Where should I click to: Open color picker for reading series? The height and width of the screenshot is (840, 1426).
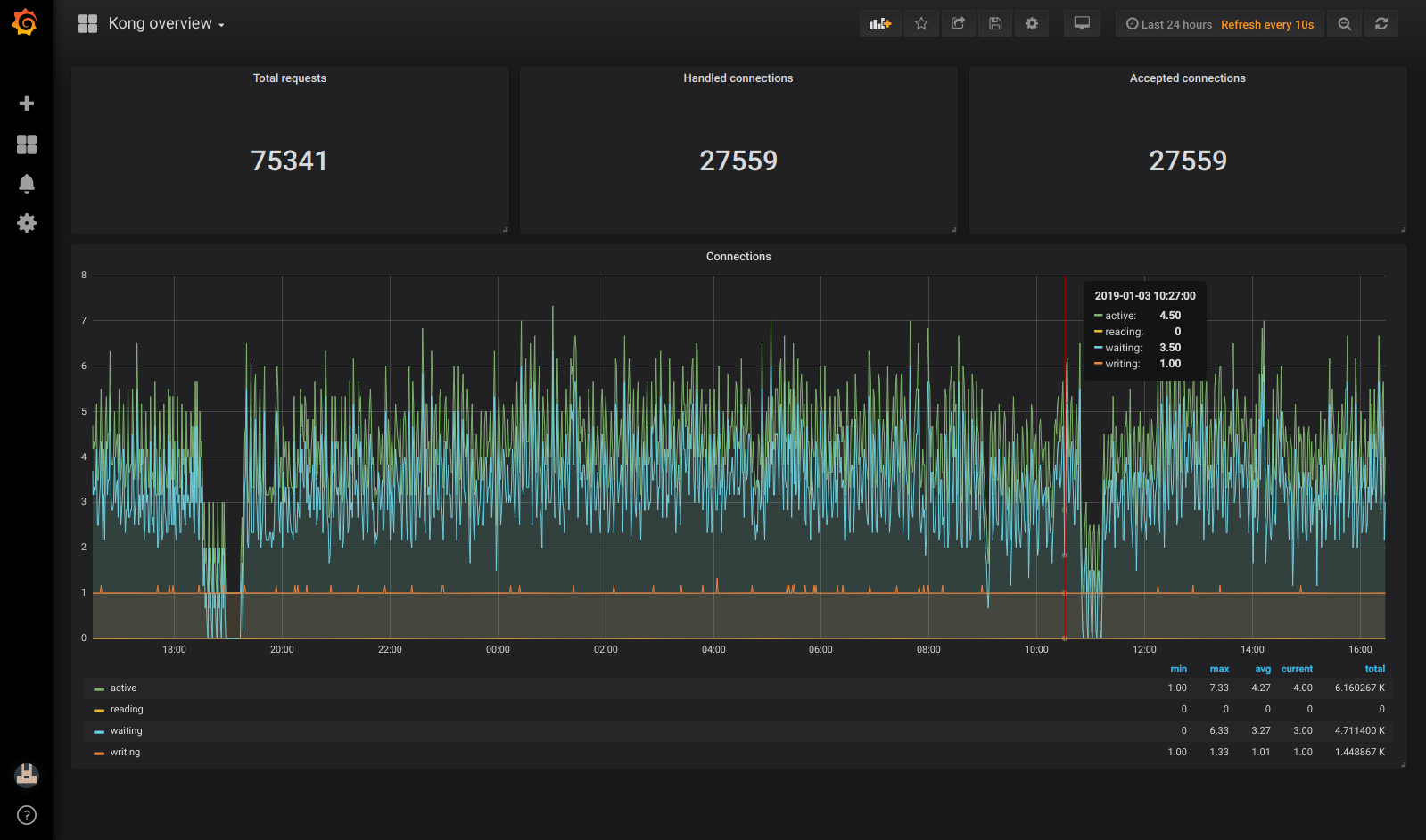click(x=99, y=711)
